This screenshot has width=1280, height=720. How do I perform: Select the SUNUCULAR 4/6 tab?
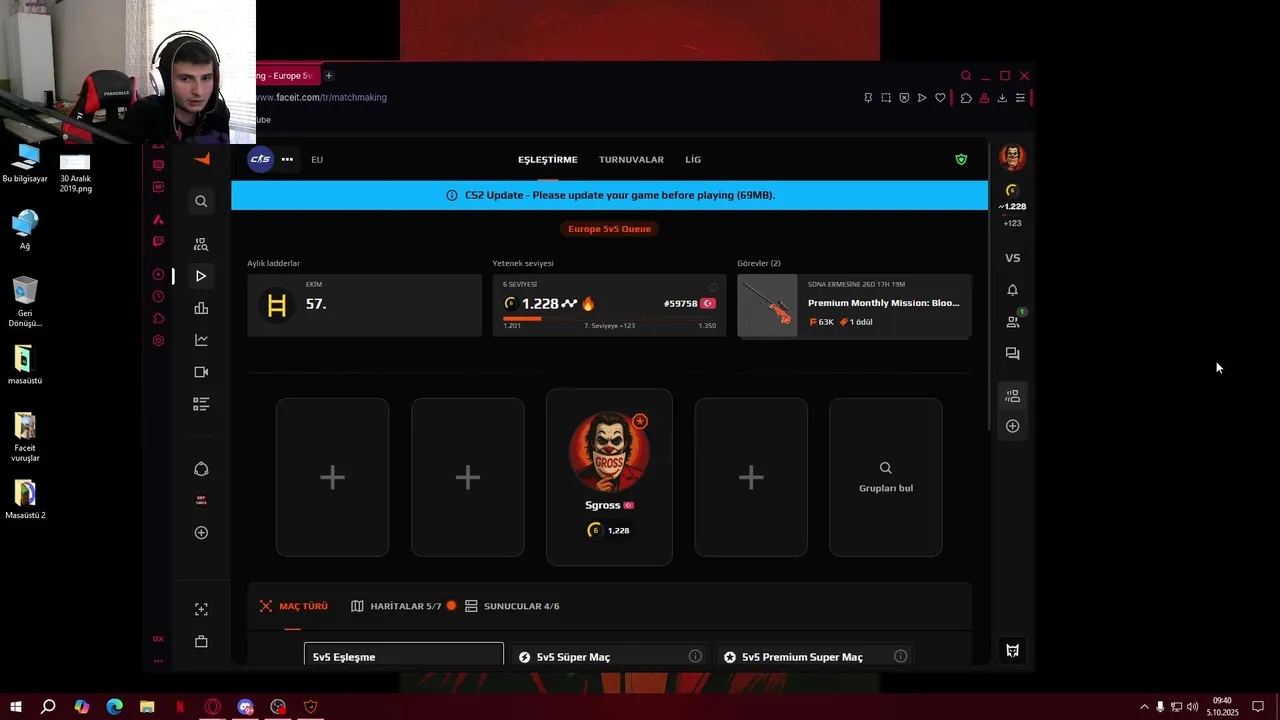tap(511, 606)
